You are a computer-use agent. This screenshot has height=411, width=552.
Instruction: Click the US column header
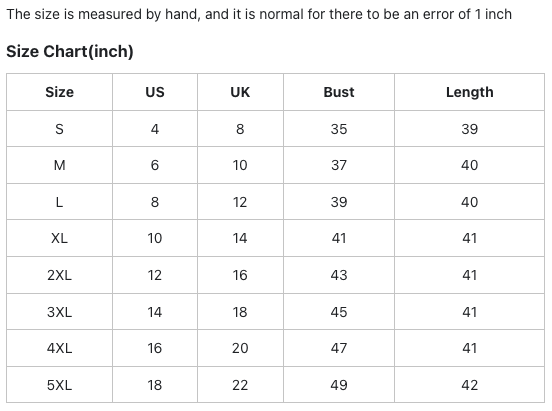click(155, 92)
